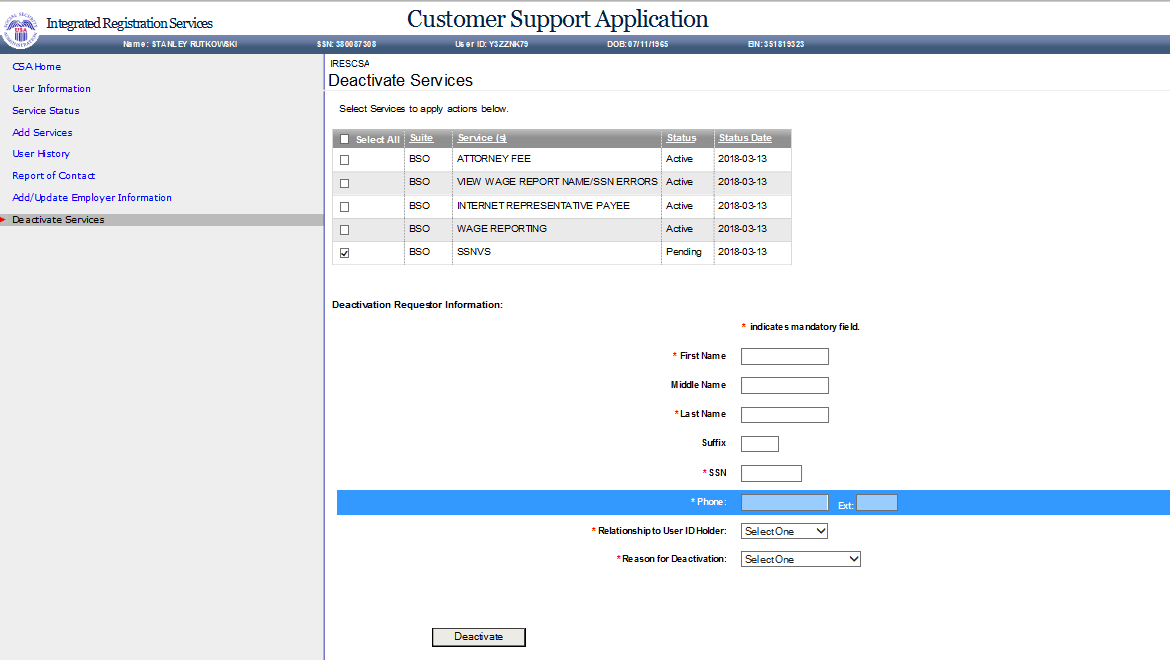Image resolution: width=1170 pixels, height=660 pixels.
Task: Open Add Services in sidebar
Action: coord(42,133)
